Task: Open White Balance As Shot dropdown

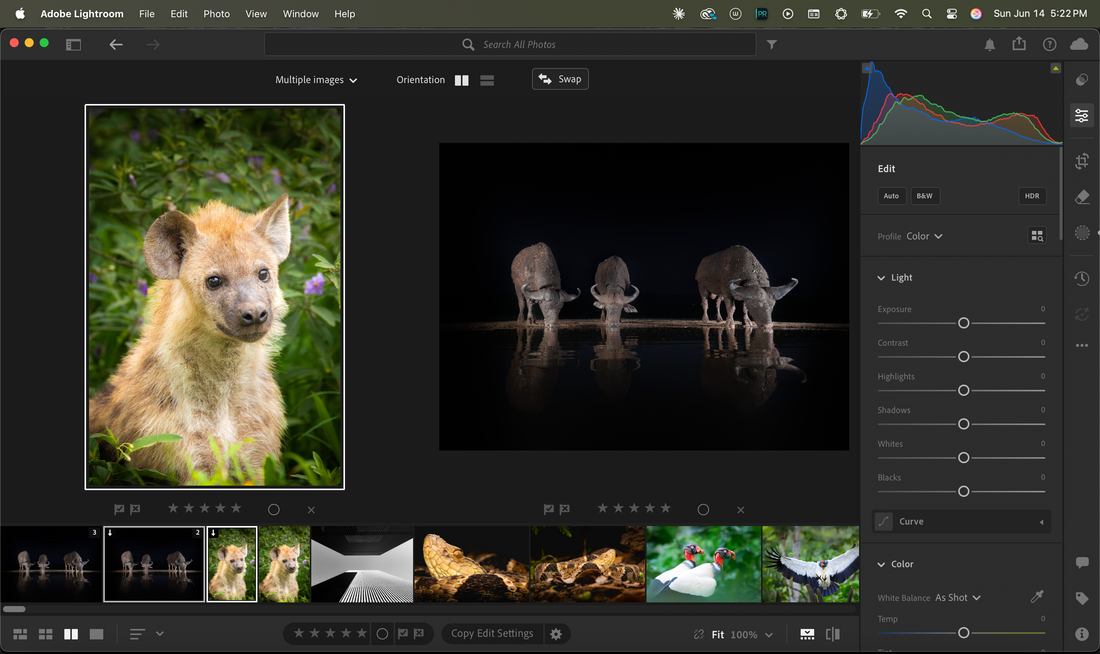Action: pos(958,597)
